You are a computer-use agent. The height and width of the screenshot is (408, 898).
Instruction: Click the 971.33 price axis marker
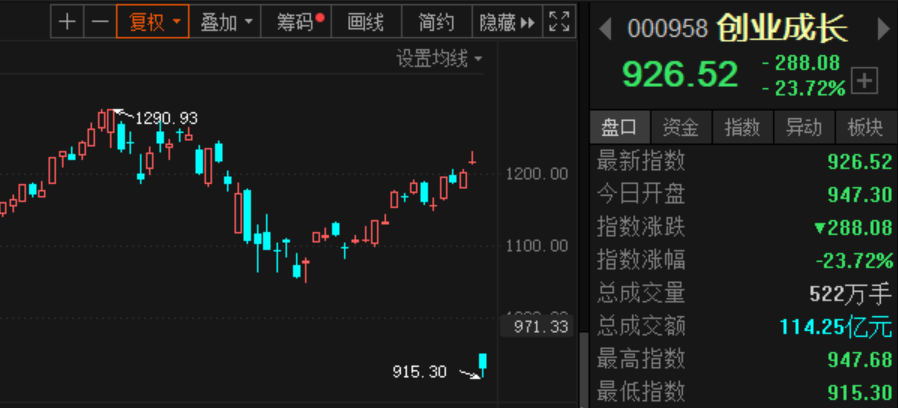[x=537, y=327]
